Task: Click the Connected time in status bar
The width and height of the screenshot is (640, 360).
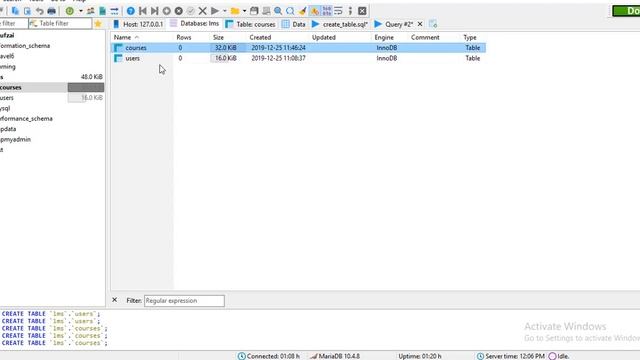Action: pyautogui.click(x=269, y=356)
